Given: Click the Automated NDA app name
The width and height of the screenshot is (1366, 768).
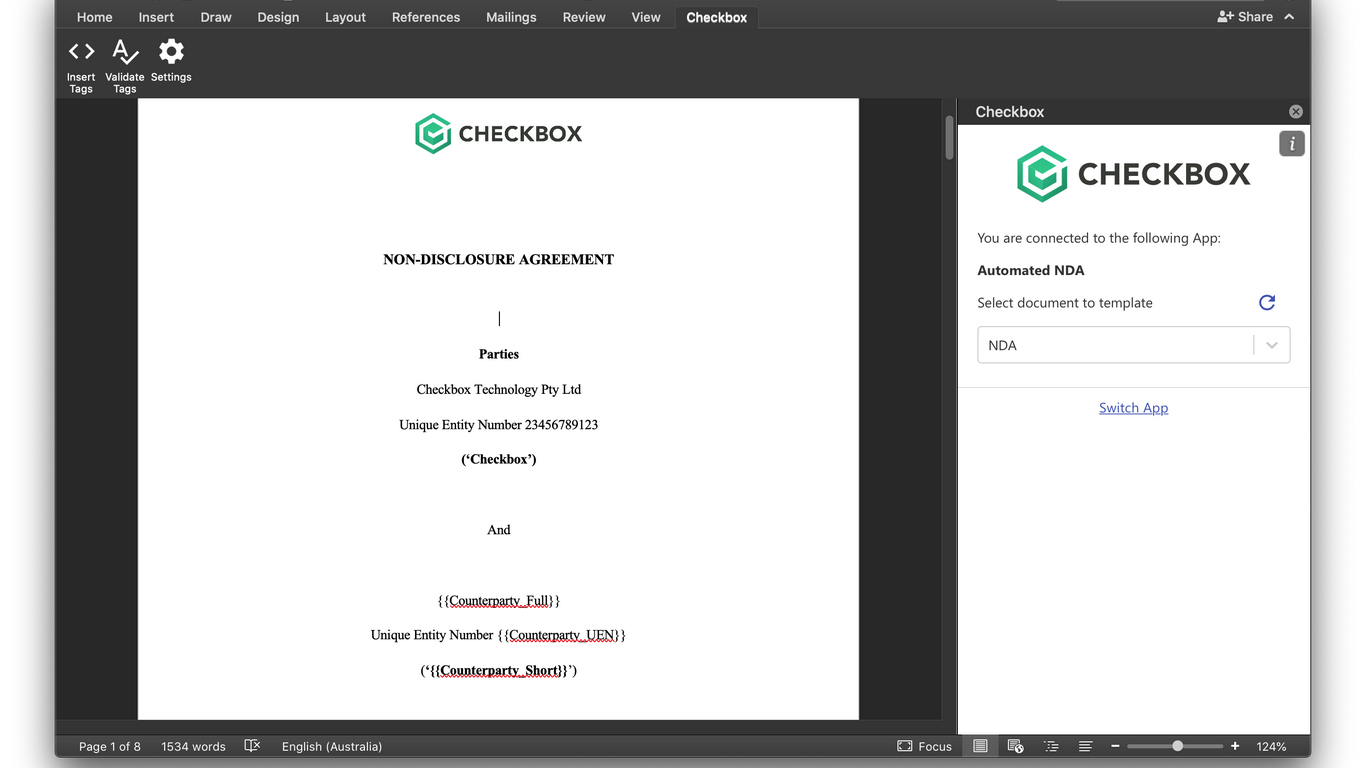Looking at the screenshot, I should 1031,270.
